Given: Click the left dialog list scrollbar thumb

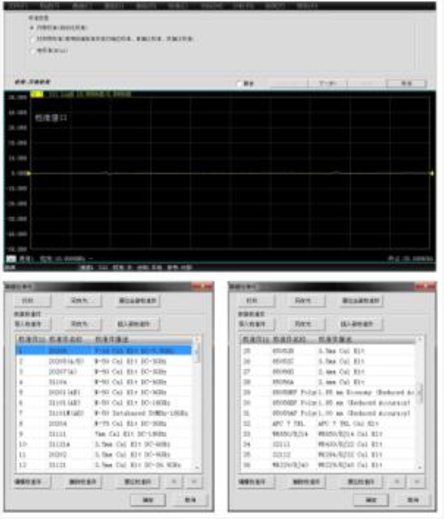Looking at the screenshot, I should (x=197, y=354).
